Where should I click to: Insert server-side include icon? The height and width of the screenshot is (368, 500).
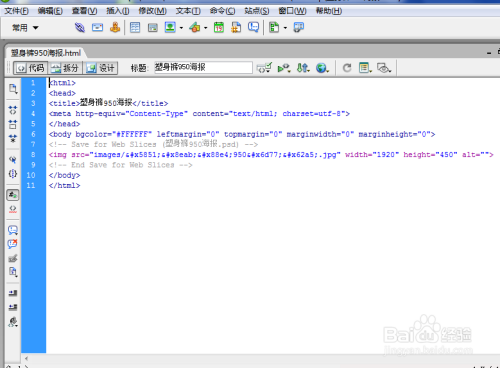236,27
